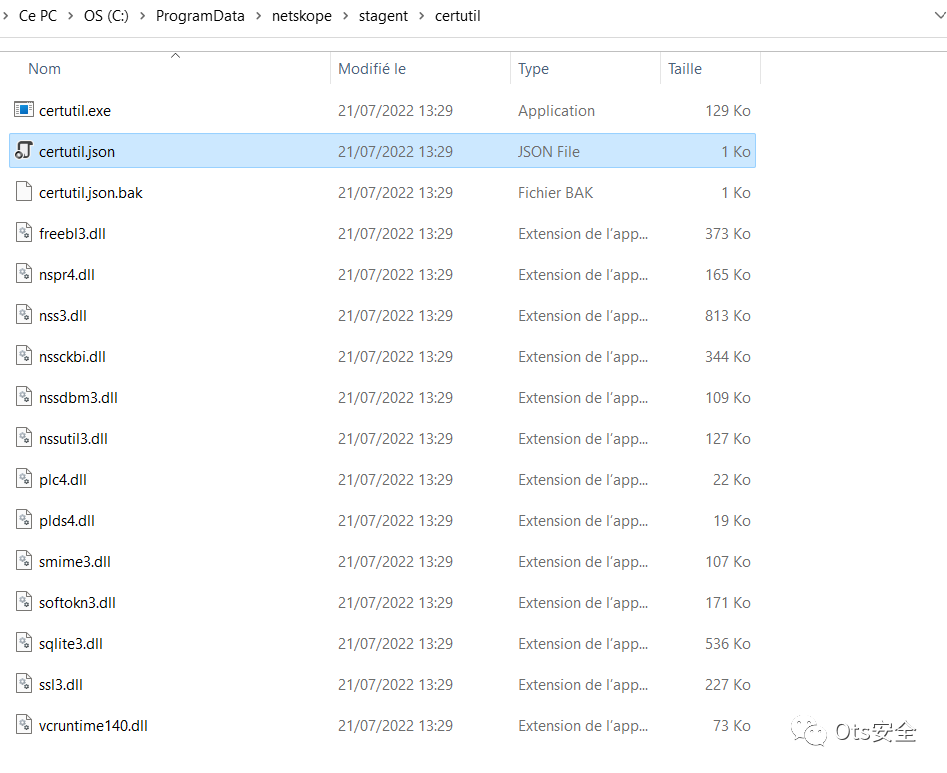Click the plc4.dll file icon
This screenshot has width=947, height=773.
point(24,479)
